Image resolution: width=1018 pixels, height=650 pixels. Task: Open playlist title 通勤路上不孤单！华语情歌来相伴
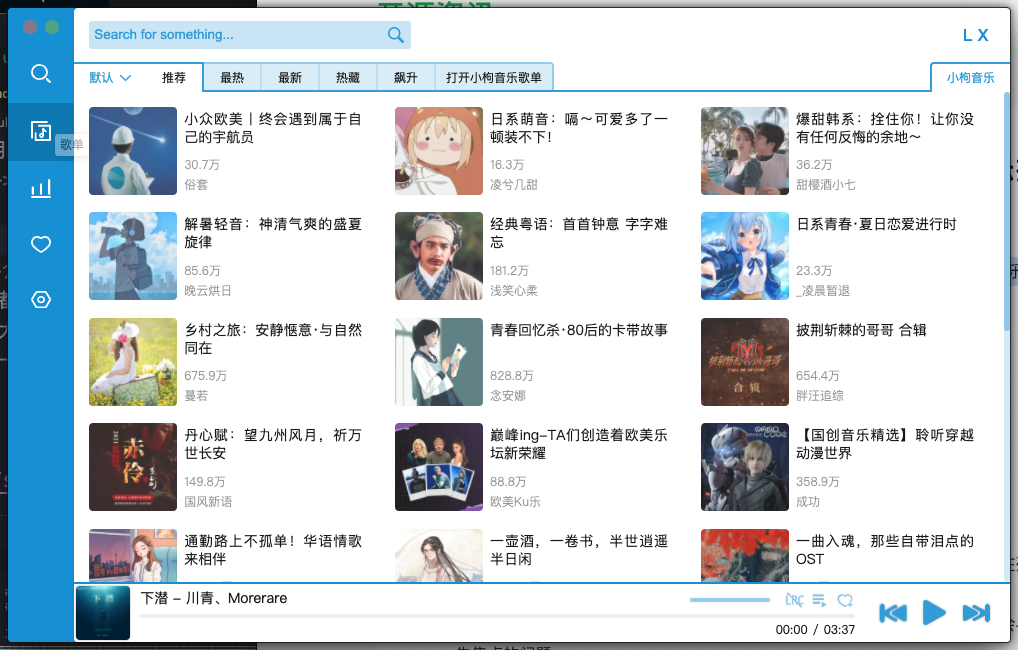[x=273, y=550]
